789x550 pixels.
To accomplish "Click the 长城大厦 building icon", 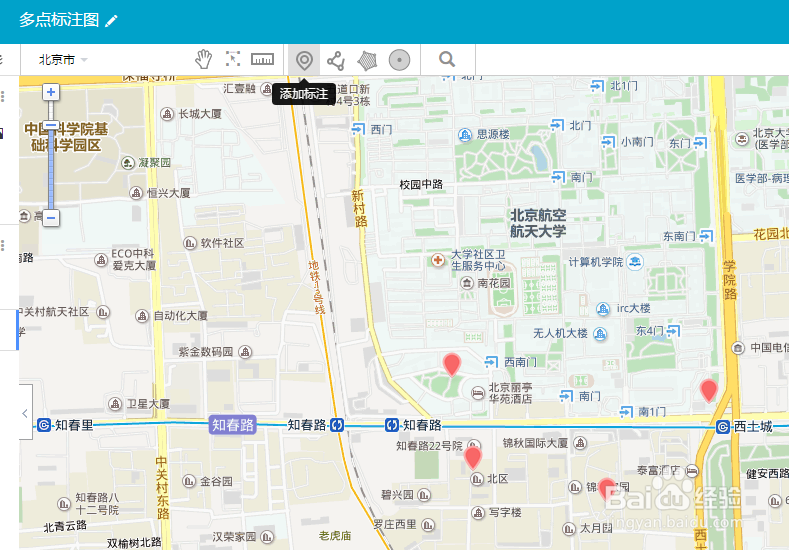I will [x=167, y=114].
